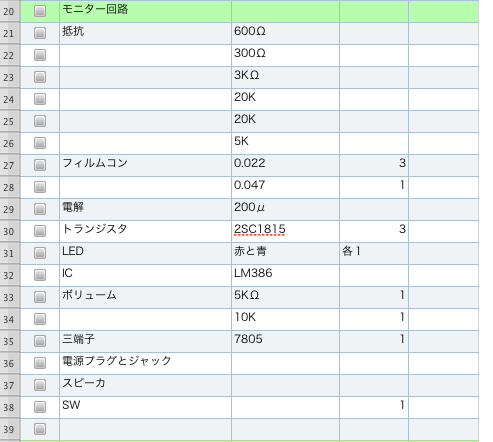Image resolution: width=493 pixels, height=442 pixels.
Task: Select the 赤と青 cell
Action: [285, 253]
